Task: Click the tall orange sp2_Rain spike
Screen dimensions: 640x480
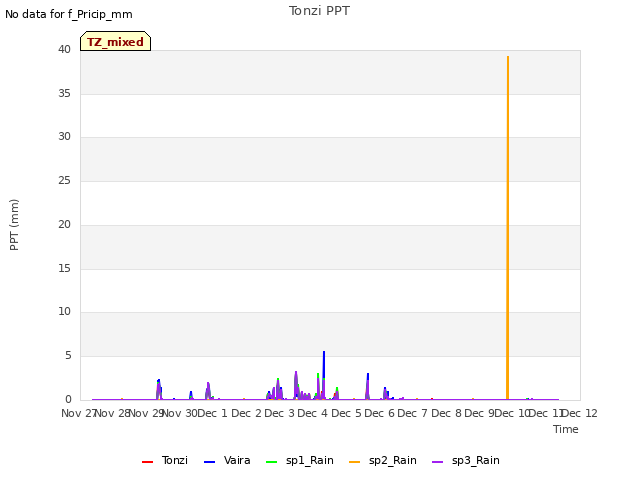Action: (x=508, y=228)
